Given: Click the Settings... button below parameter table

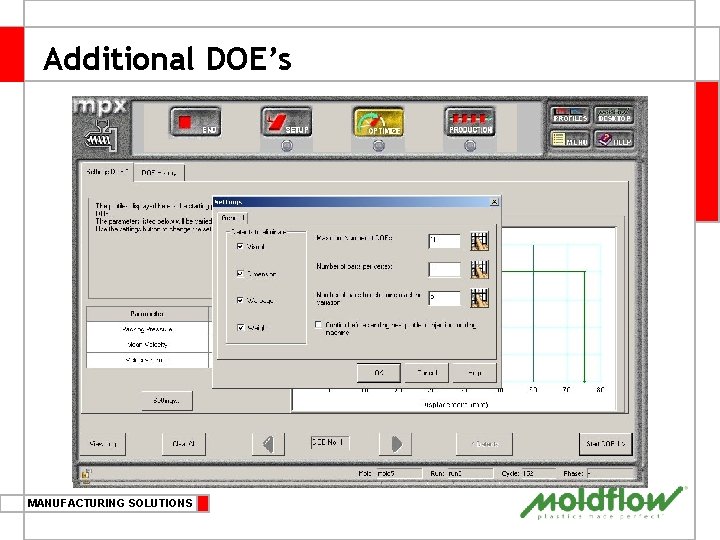Looking at the screenshot, I should pos(167,401).
